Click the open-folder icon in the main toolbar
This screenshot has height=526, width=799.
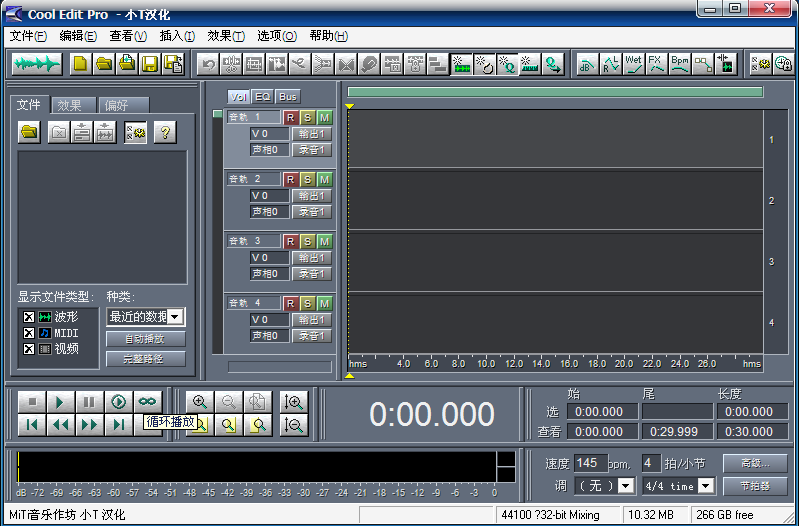(104, 64)
